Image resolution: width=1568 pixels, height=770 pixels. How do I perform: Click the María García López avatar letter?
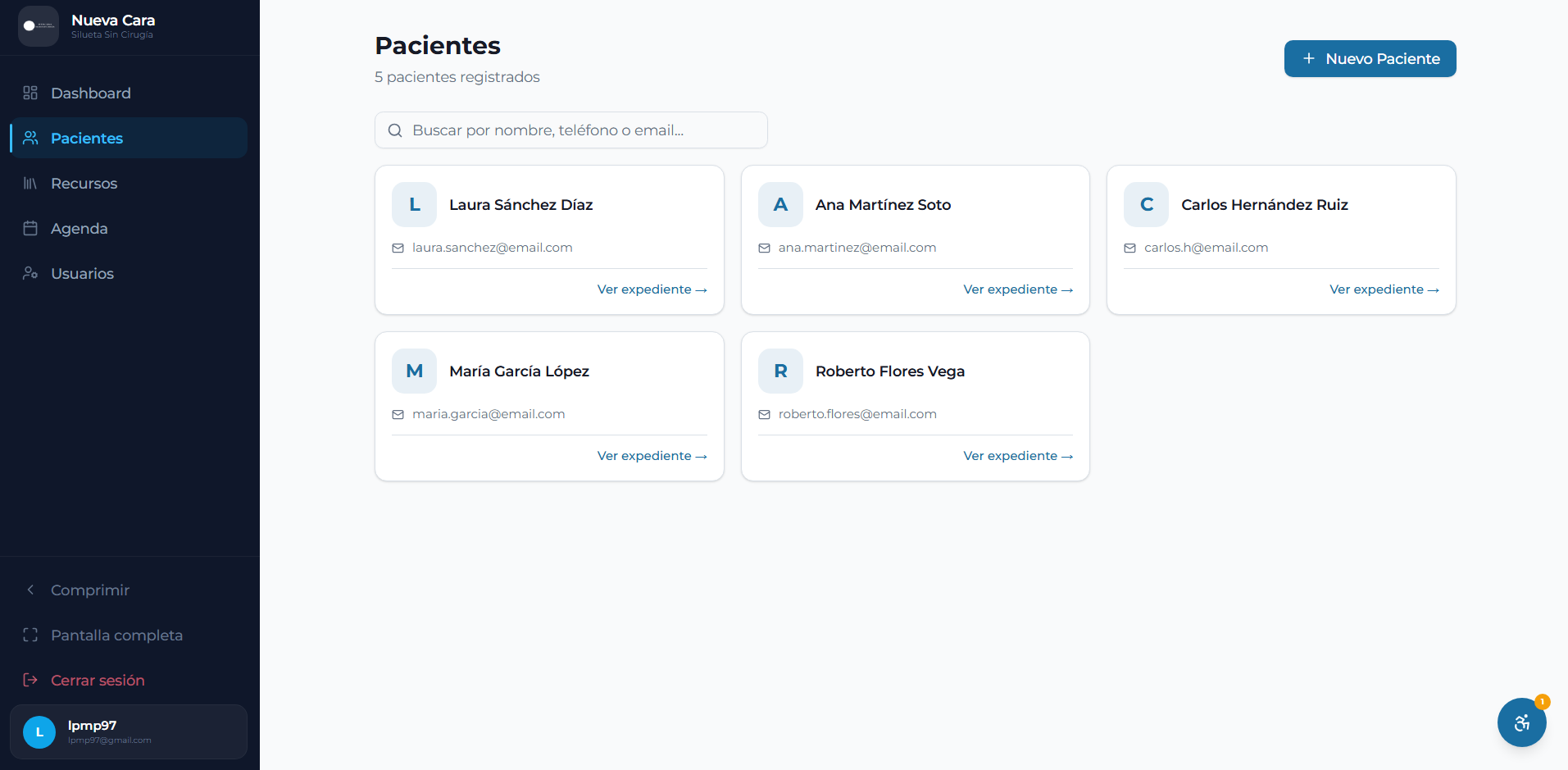(x=415, y=371)
